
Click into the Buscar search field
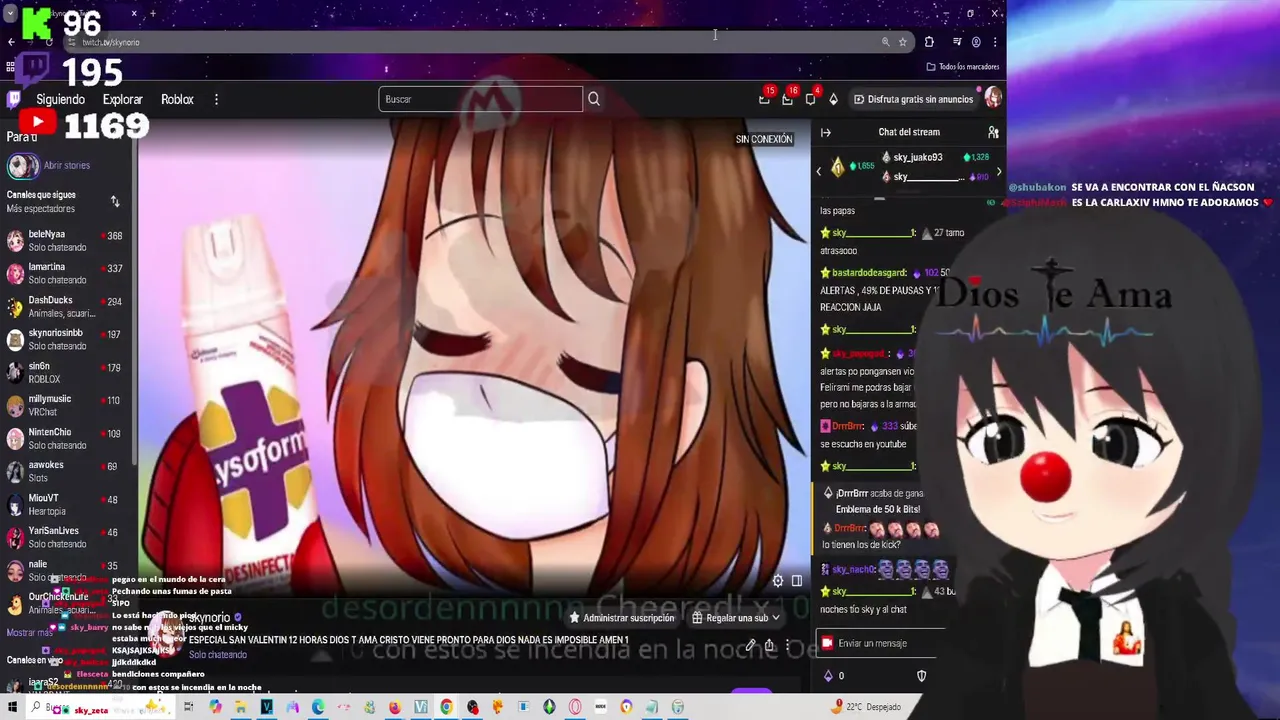[x=480, y=99]
